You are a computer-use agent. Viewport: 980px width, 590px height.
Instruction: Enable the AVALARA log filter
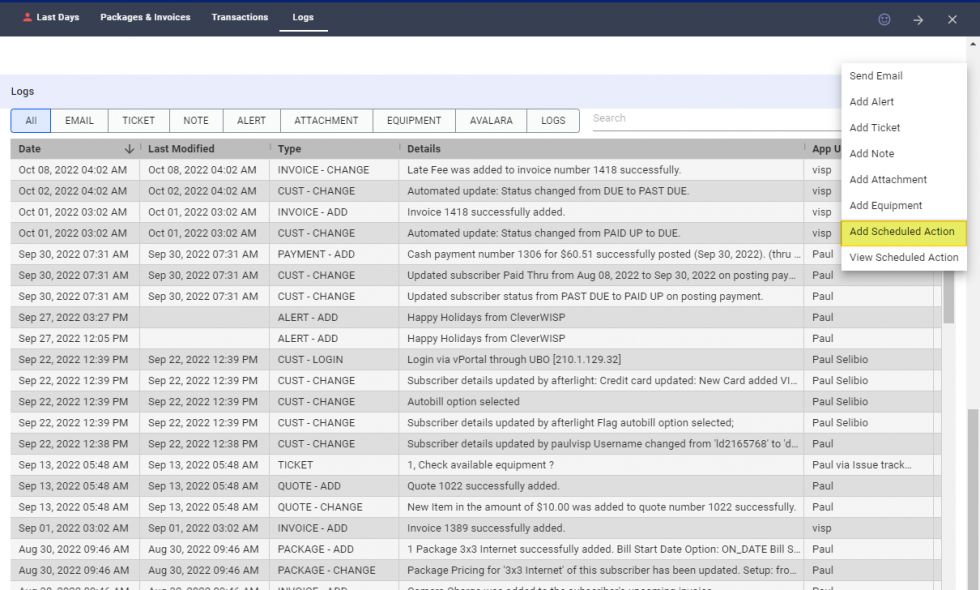click(x=490, y=120)
